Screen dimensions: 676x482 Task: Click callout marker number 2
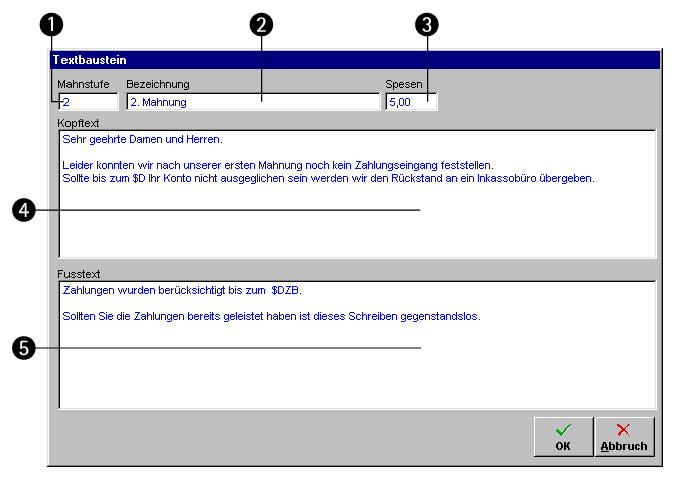(262, 26)
